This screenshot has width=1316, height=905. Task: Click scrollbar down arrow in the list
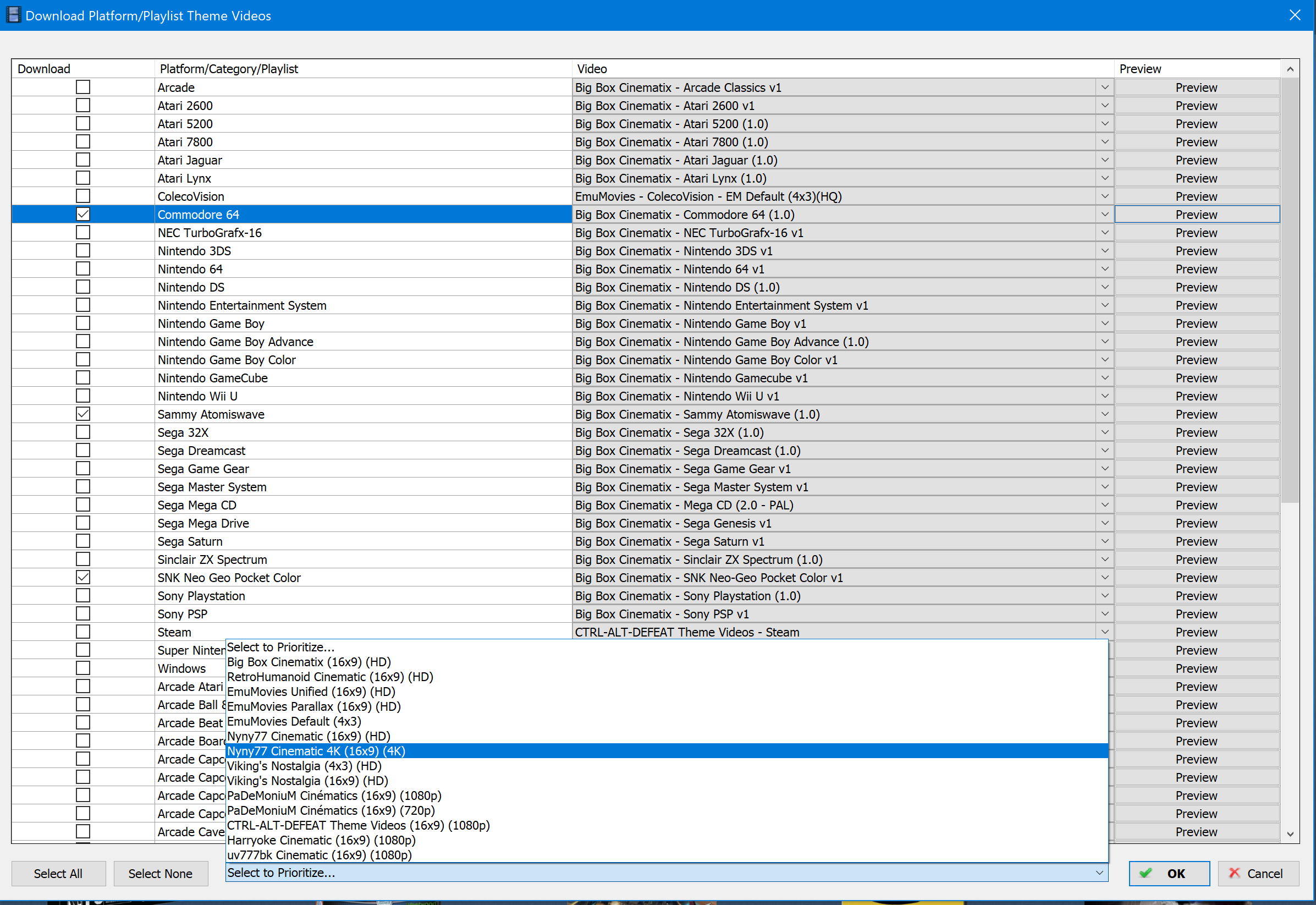1290,833
